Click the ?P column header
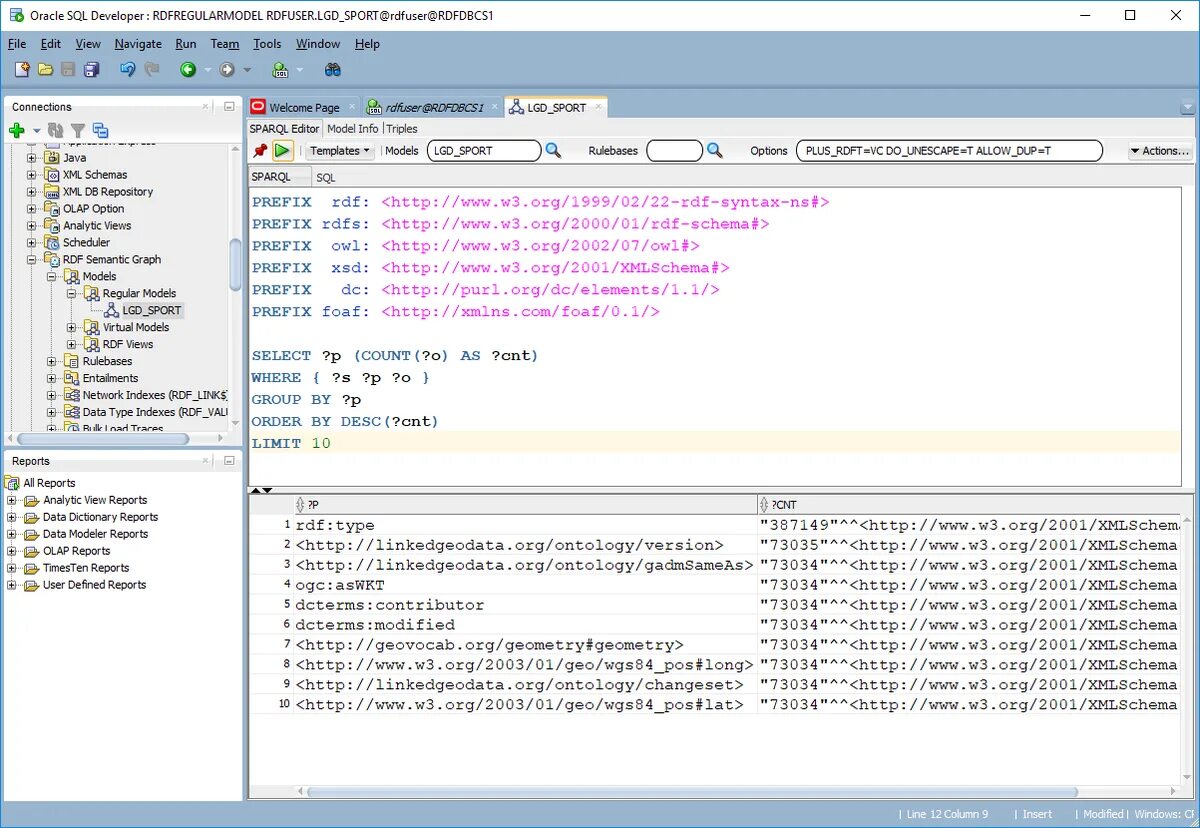The image size is (1200, 828). click(x=525, y=505)
